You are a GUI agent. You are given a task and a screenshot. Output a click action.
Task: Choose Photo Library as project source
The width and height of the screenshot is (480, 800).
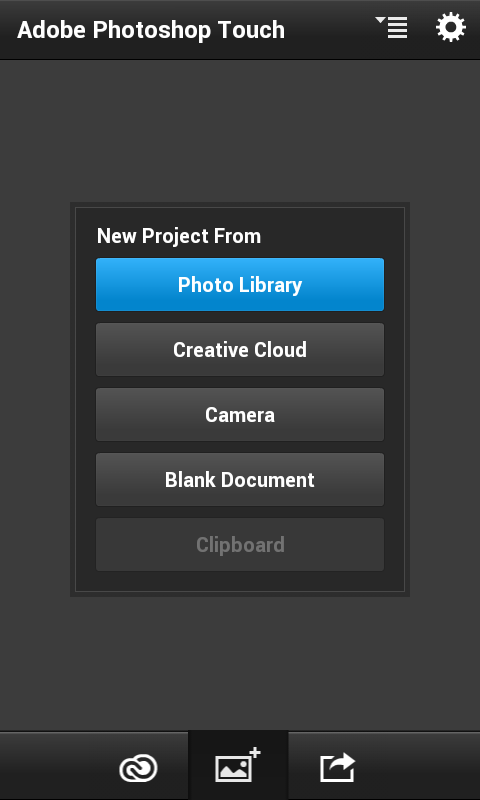(x=240, y=285)
